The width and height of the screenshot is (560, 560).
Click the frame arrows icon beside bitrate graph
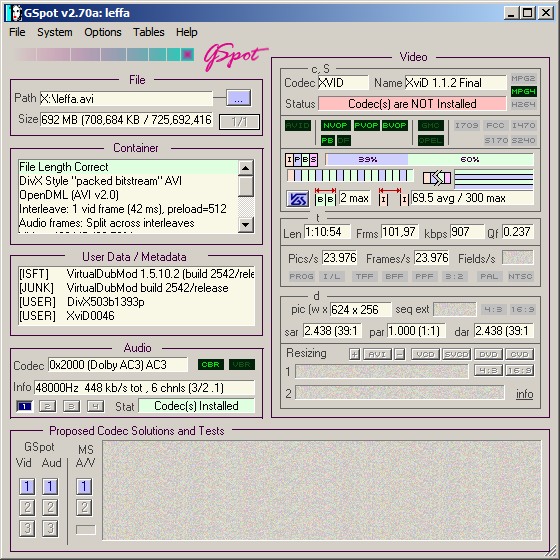coord(437,178)
